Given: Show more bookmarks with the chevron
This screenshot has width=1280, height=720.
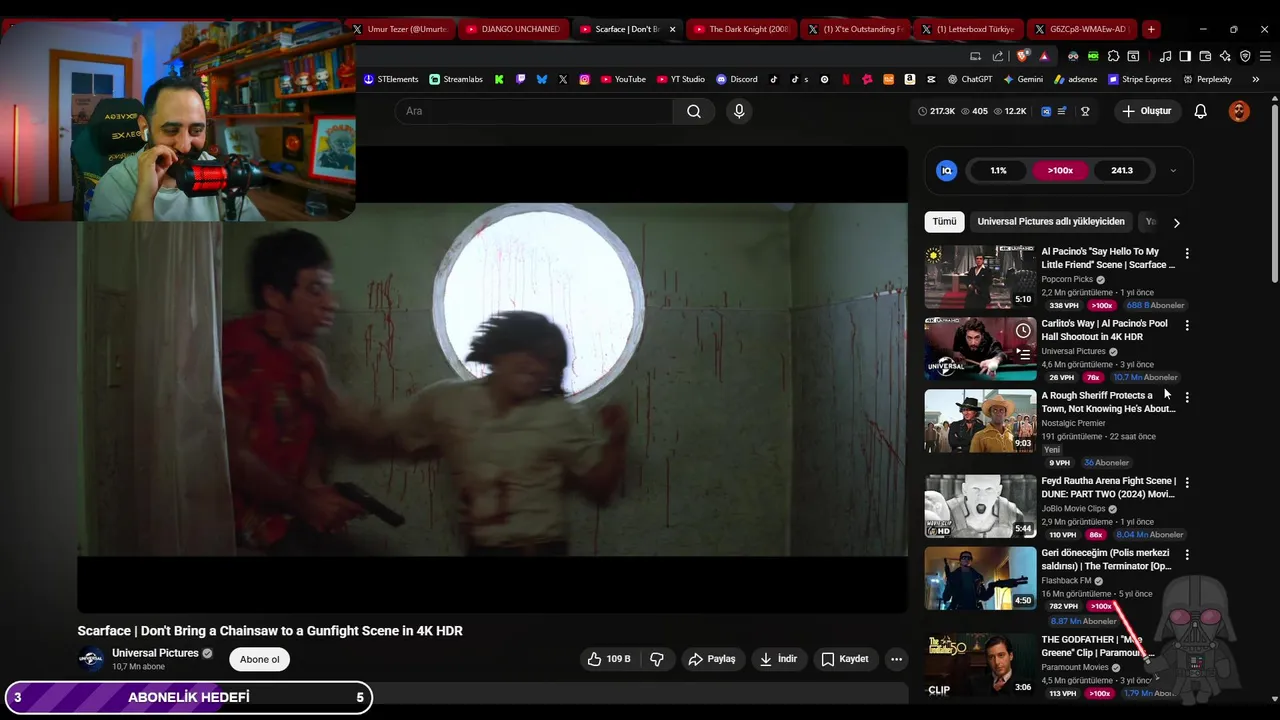Looking at the screenshot, I should [1255, 79].
